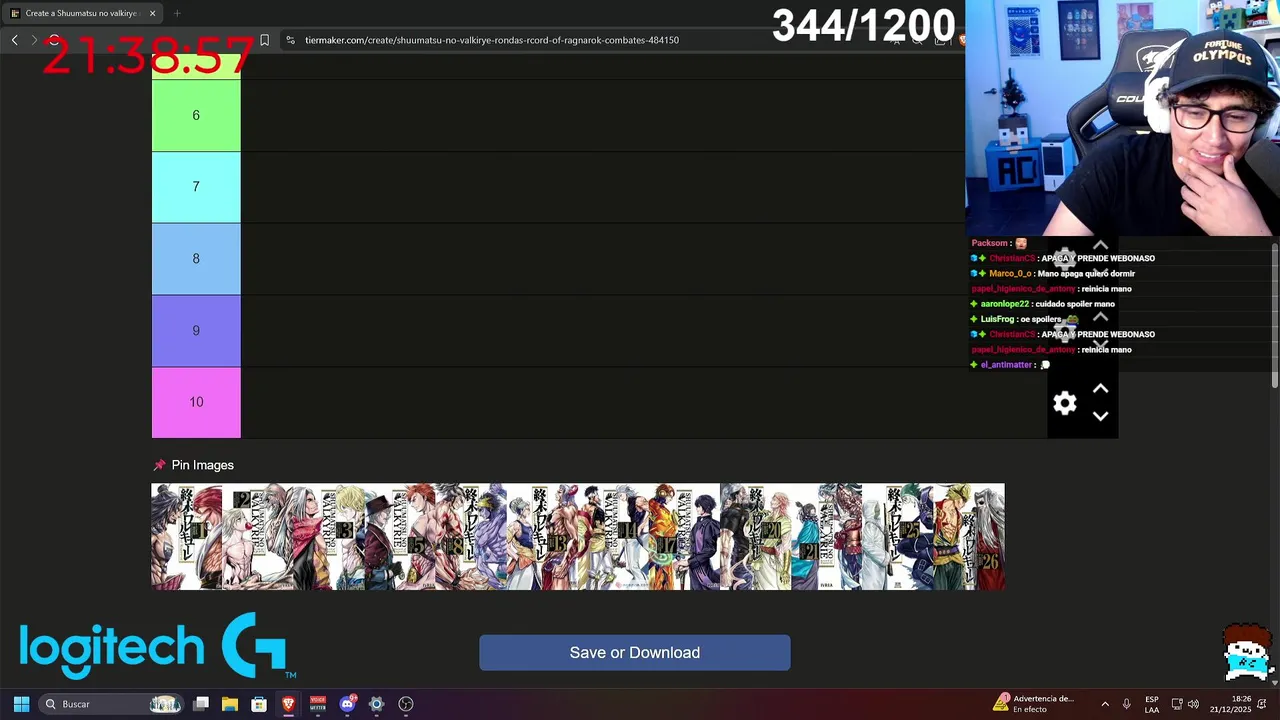Open File Explorer from the taskbar

230,704
